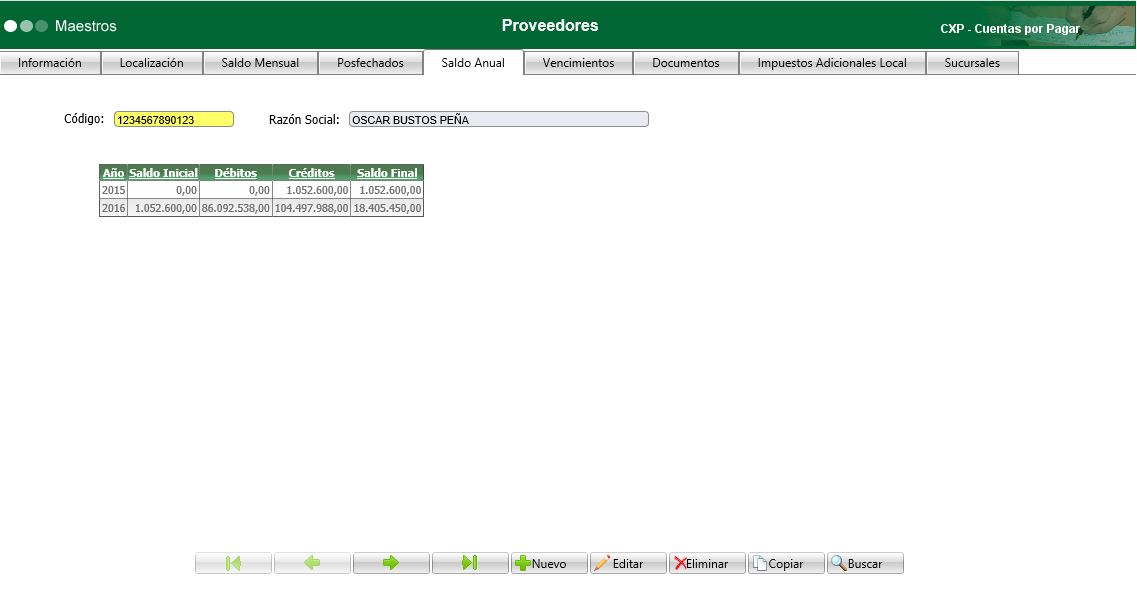Click the Razón Social field
Screen dimensions: 1137x595
[499, 120]
